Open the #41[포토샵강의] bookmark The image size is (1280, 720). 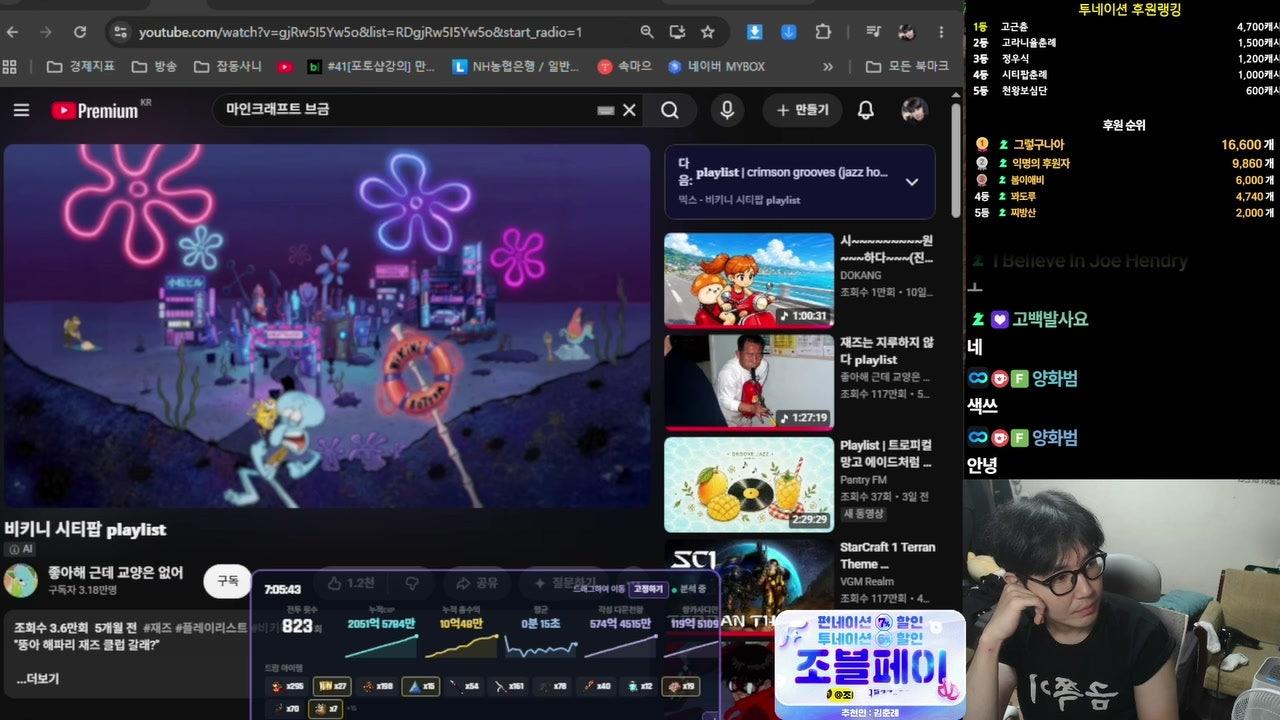point(371,67)
